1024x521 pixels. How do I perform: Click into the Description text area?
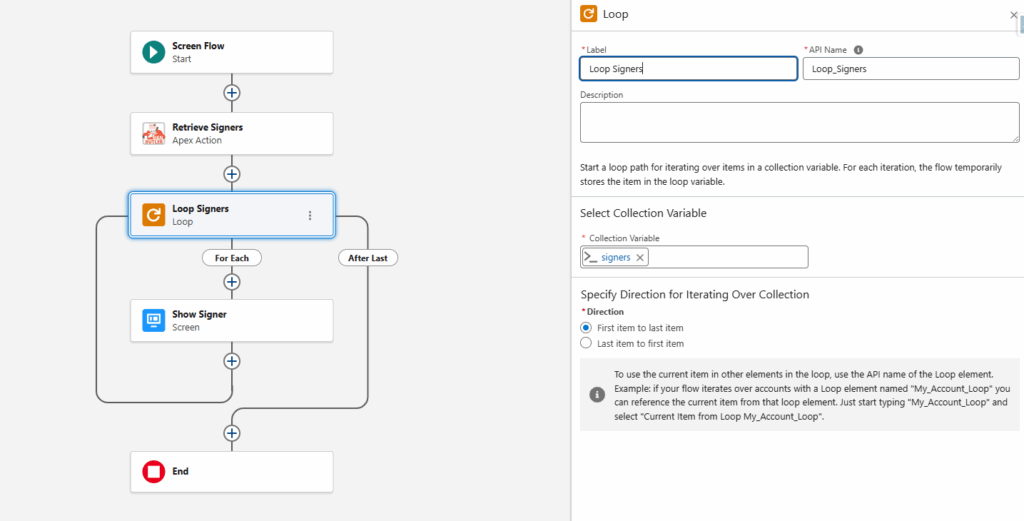tap(799, 122)
